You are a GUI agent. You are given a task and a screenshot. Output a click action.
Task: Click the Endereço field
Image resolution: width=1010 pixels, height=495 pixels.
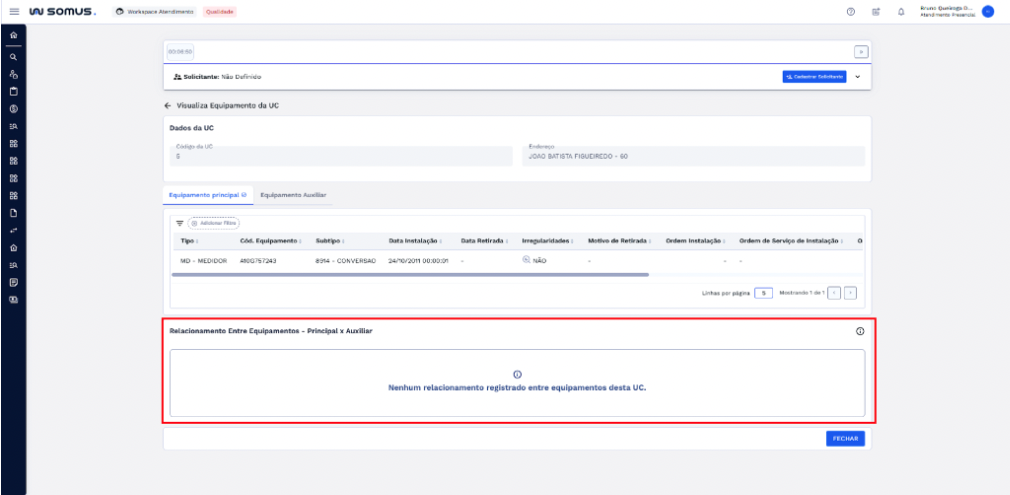pos(693,156)
